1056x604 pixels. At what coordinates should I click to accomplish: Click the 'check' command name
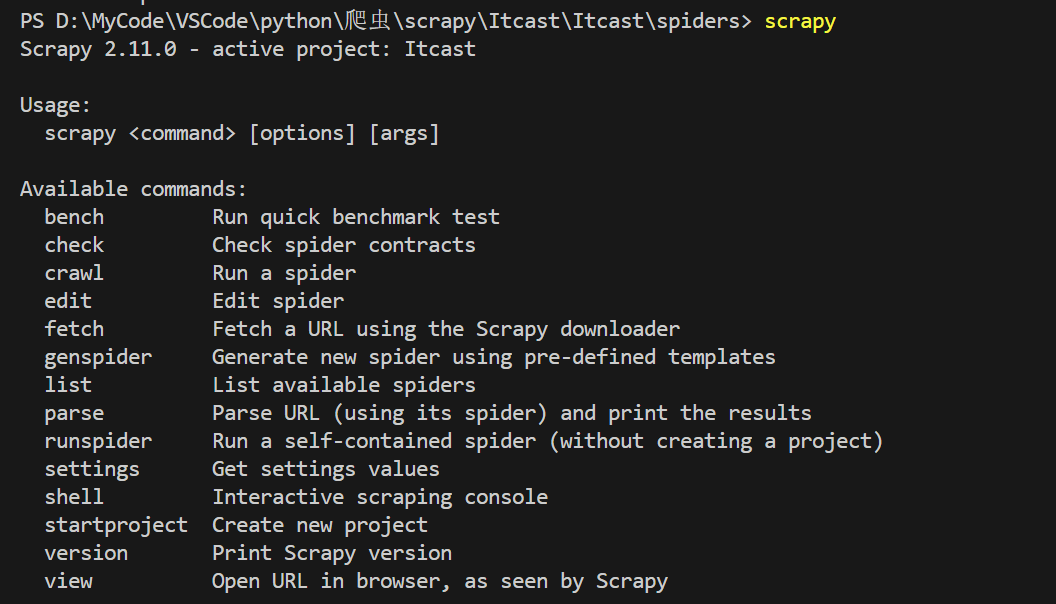[x=74, y=245]
